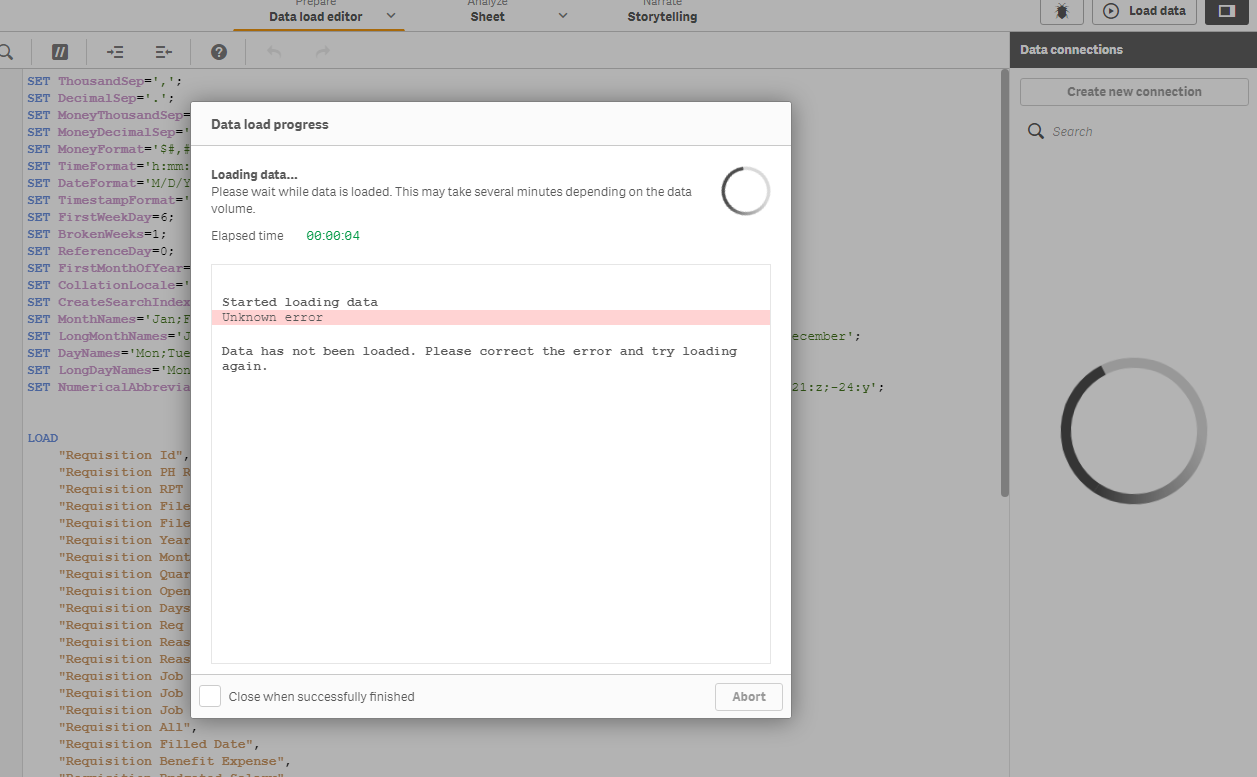Image resolution: width=1257 pixels, height=777 pixels.
Task: Click the search icon in Data connections
Action: (1036, 130)
